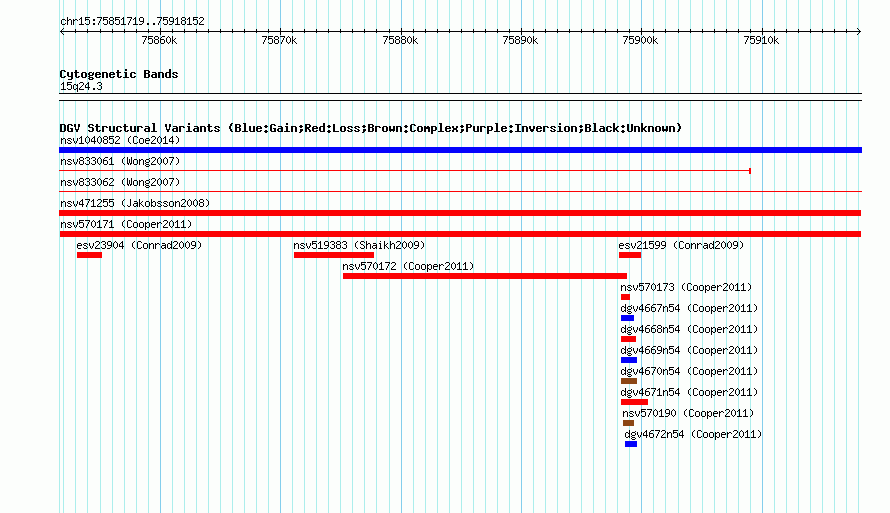
Task: Click the red nsv570171 loss bar
Action: click(x=460, y=234)
